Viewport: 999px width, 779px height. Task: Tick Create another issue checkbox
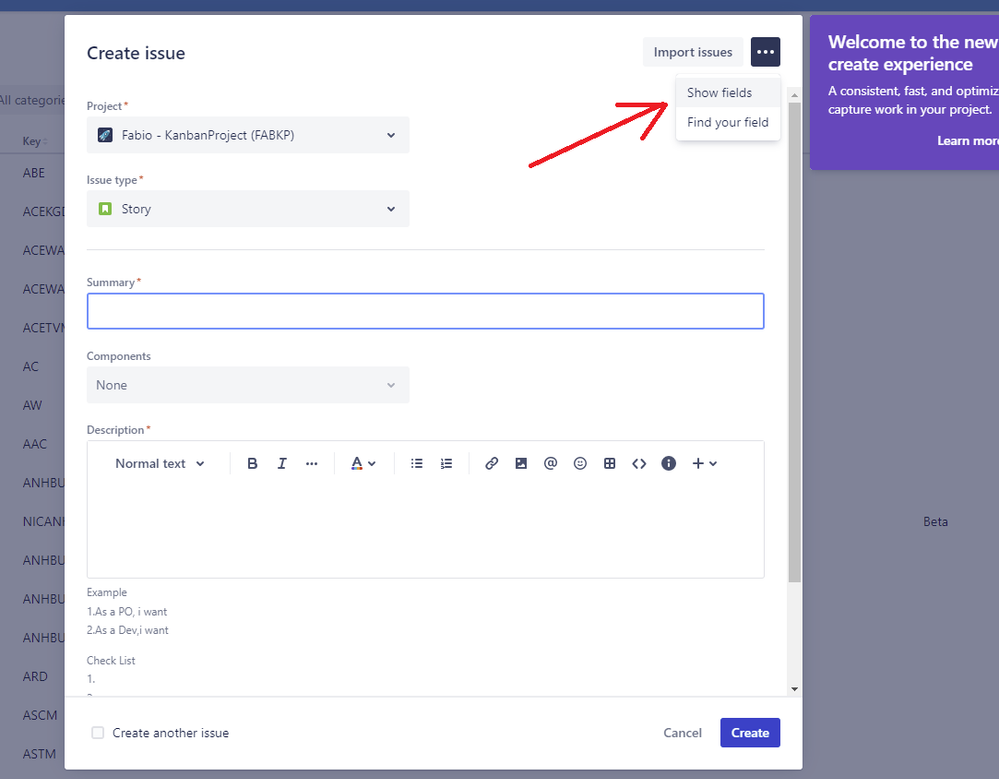(x=97, y=733)
